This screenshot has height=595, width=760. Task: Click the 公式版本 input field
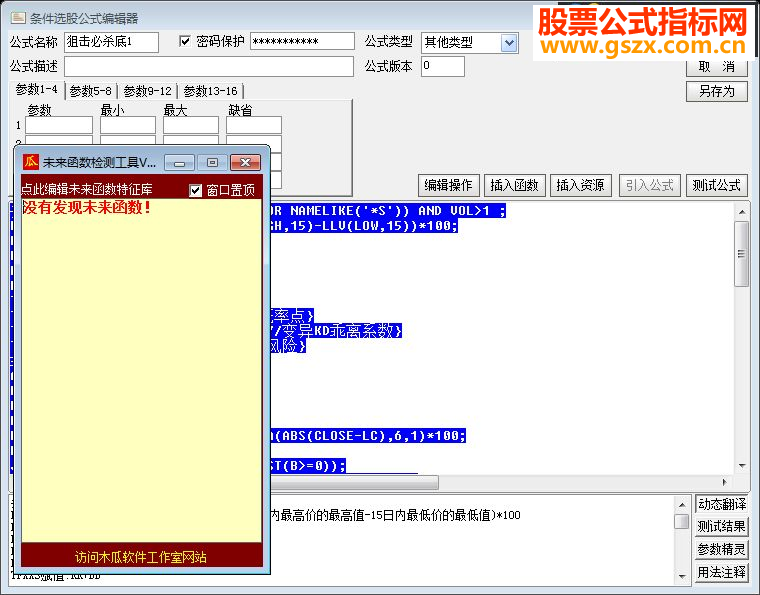[x=443, y=66]
